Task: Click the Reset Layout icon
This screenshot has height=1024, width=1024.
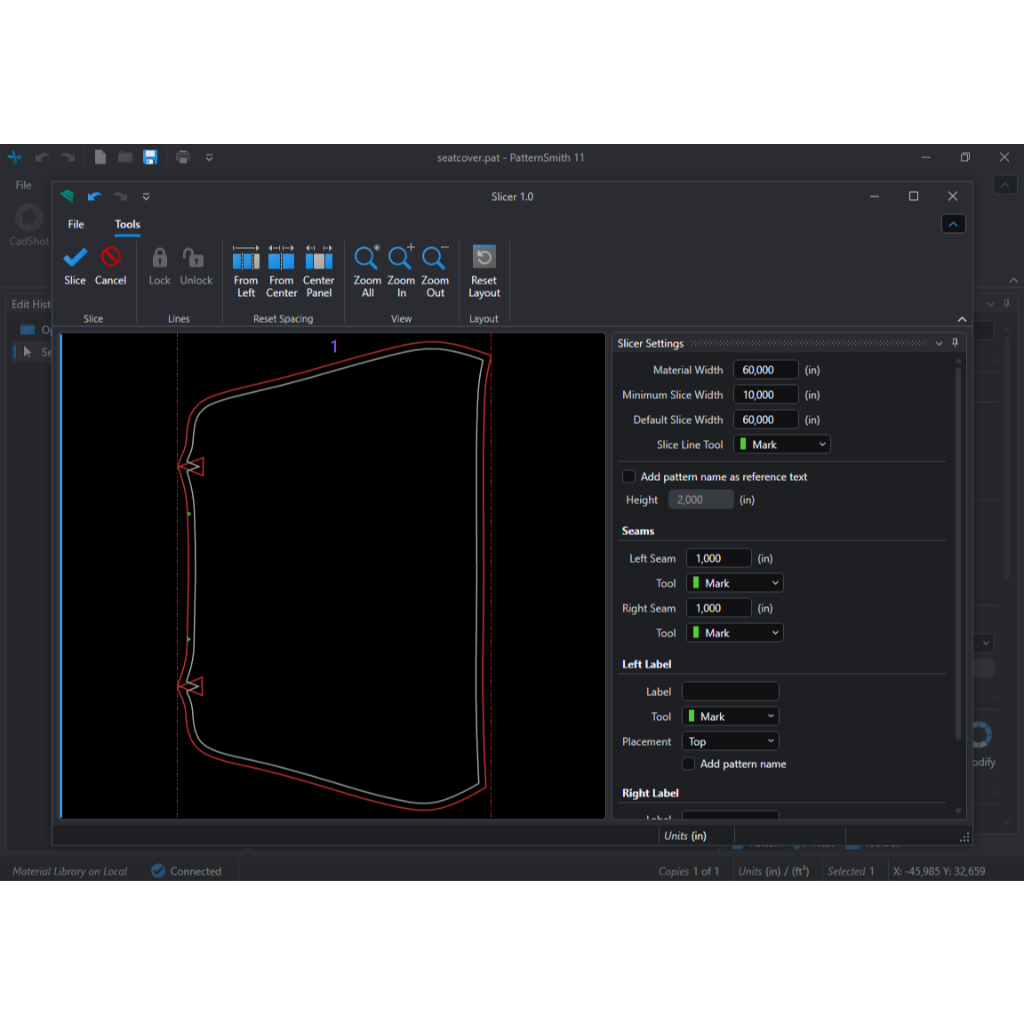Action: click(484, 259)
